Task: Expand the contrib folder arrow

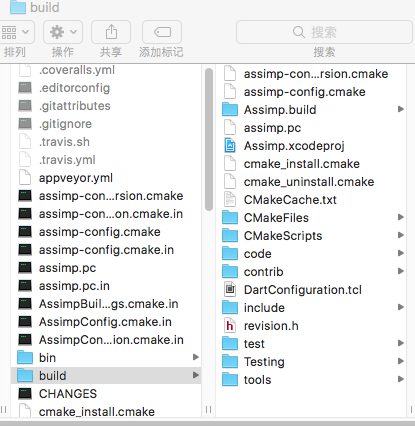Action: tap(401, 271)
